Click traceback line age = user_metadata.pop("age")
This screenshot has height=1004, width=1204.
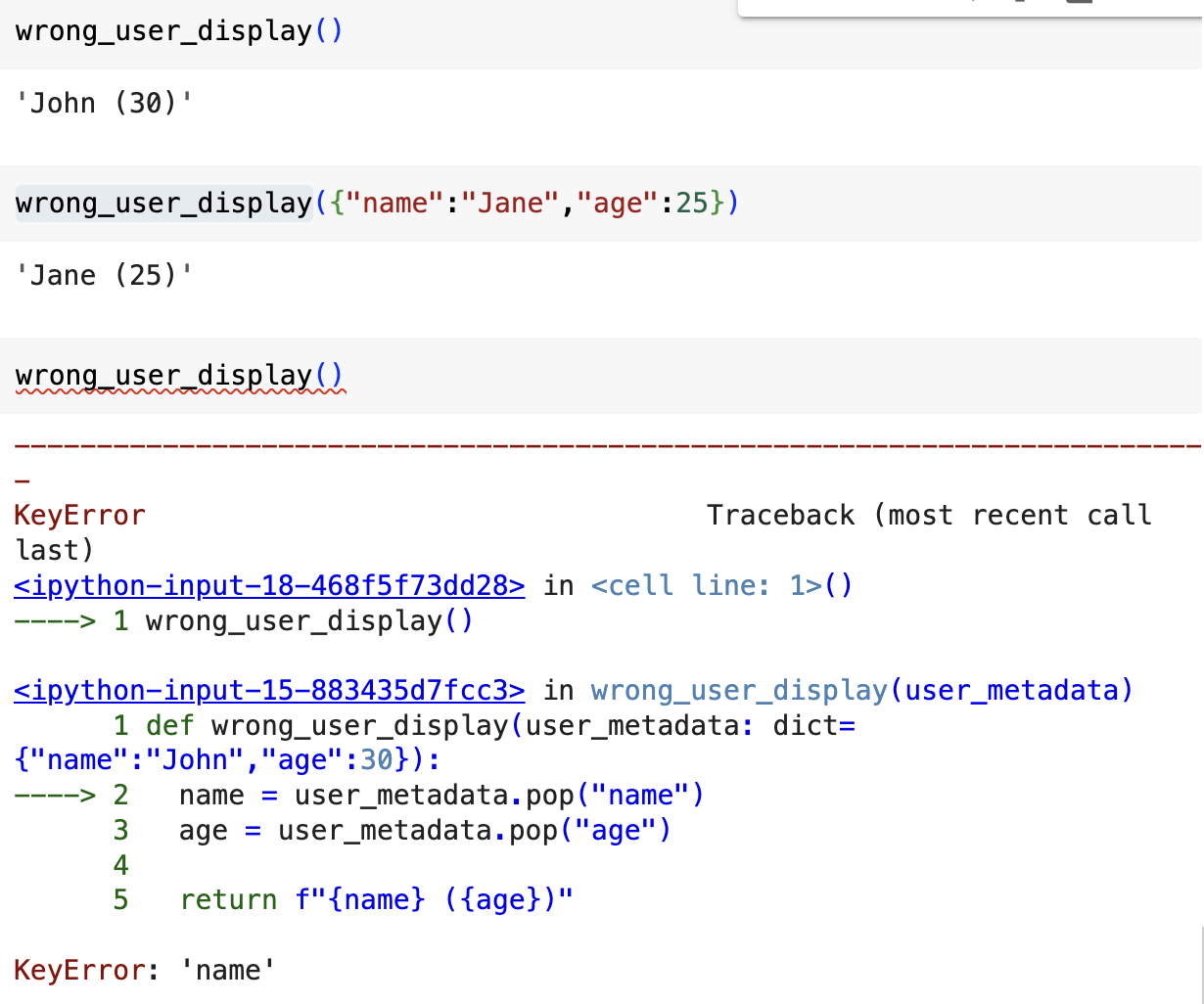[425, 830]
